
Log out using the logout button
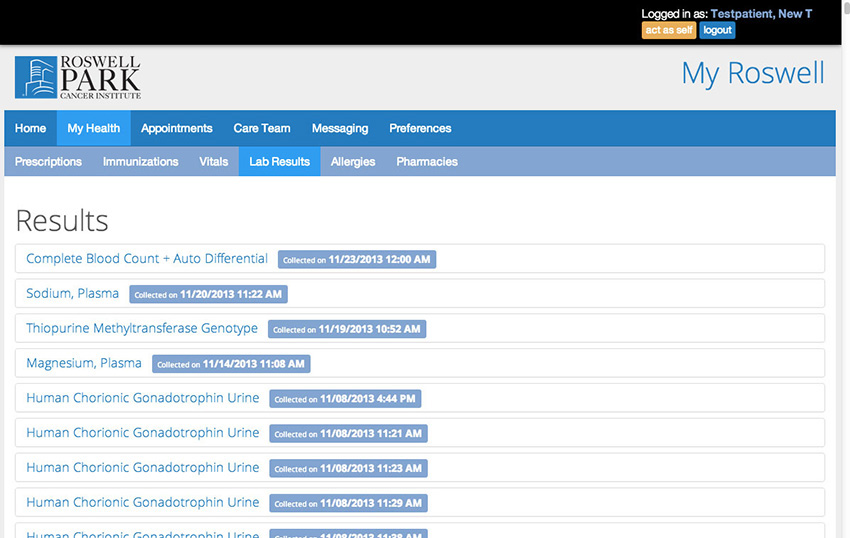click(x=717, y=30)
